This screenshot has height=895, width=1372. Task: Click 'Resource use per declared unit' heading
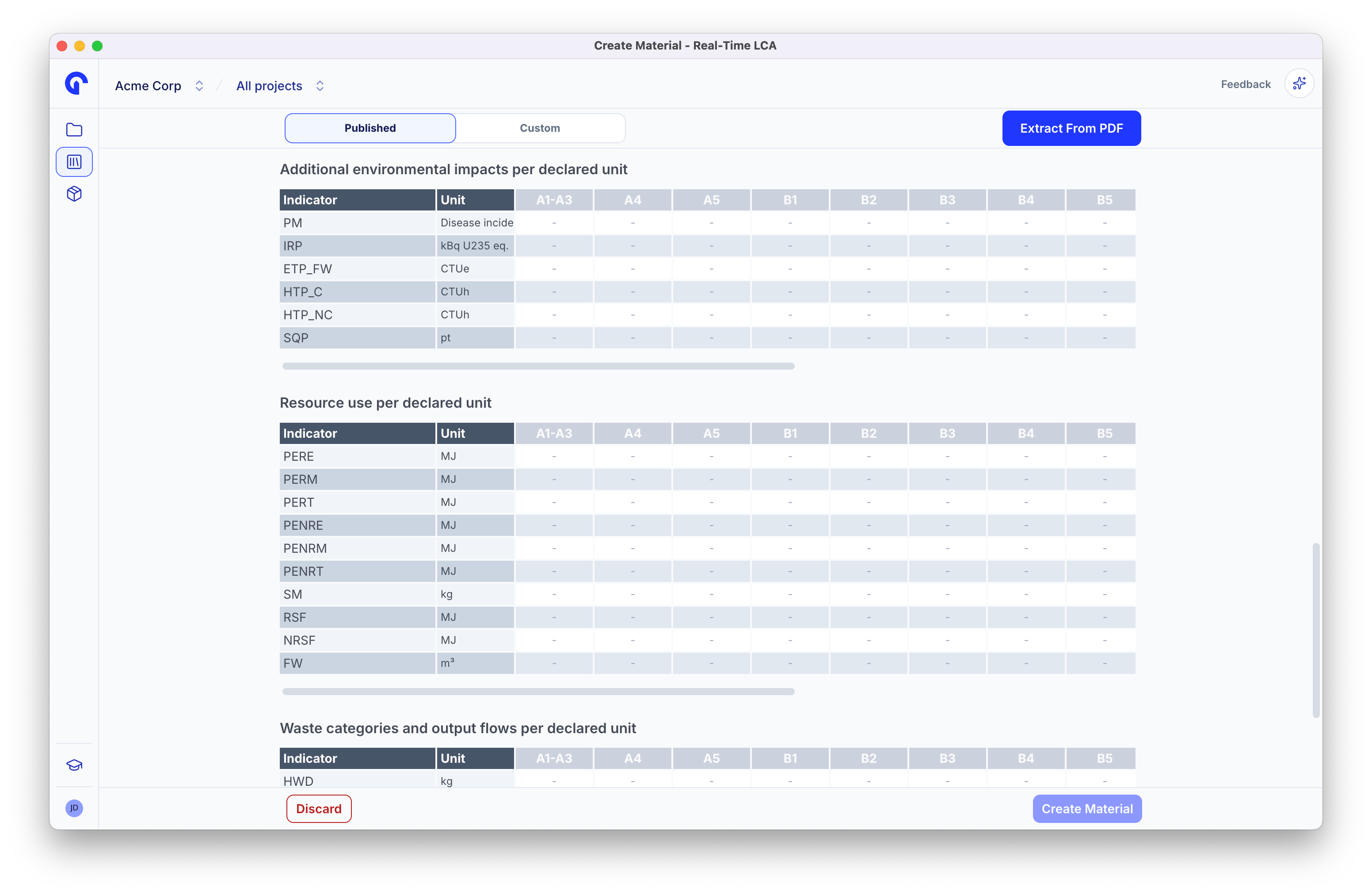click(x=385, y=403)
